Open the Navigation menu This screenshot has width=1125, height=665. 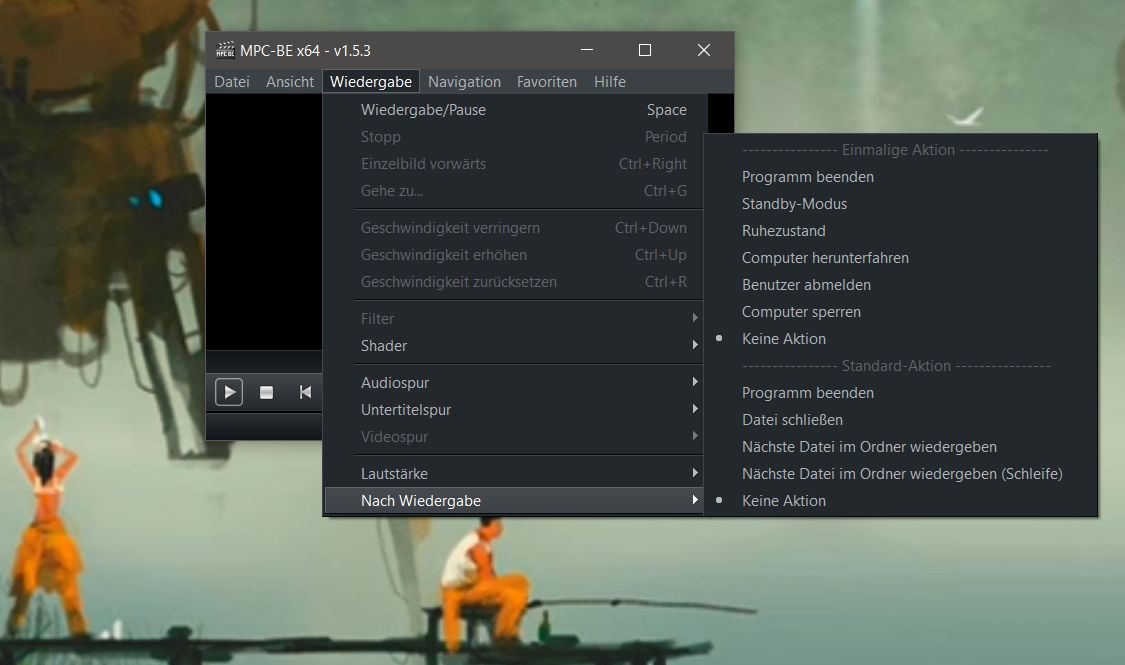point(464,82)
